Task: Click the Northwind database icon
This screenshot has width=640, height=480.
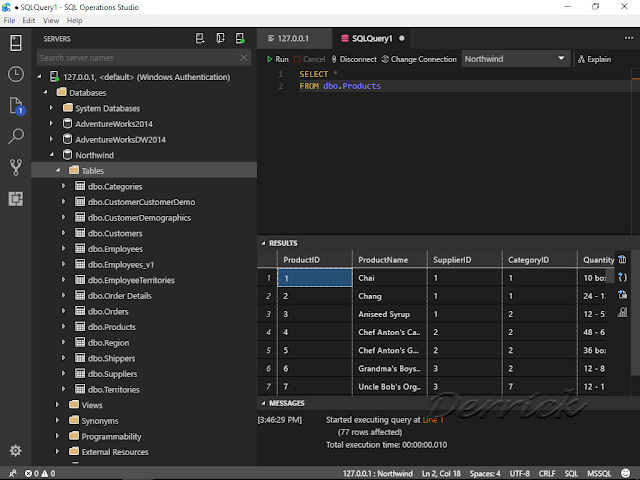Action: click(x=67, y=155)
